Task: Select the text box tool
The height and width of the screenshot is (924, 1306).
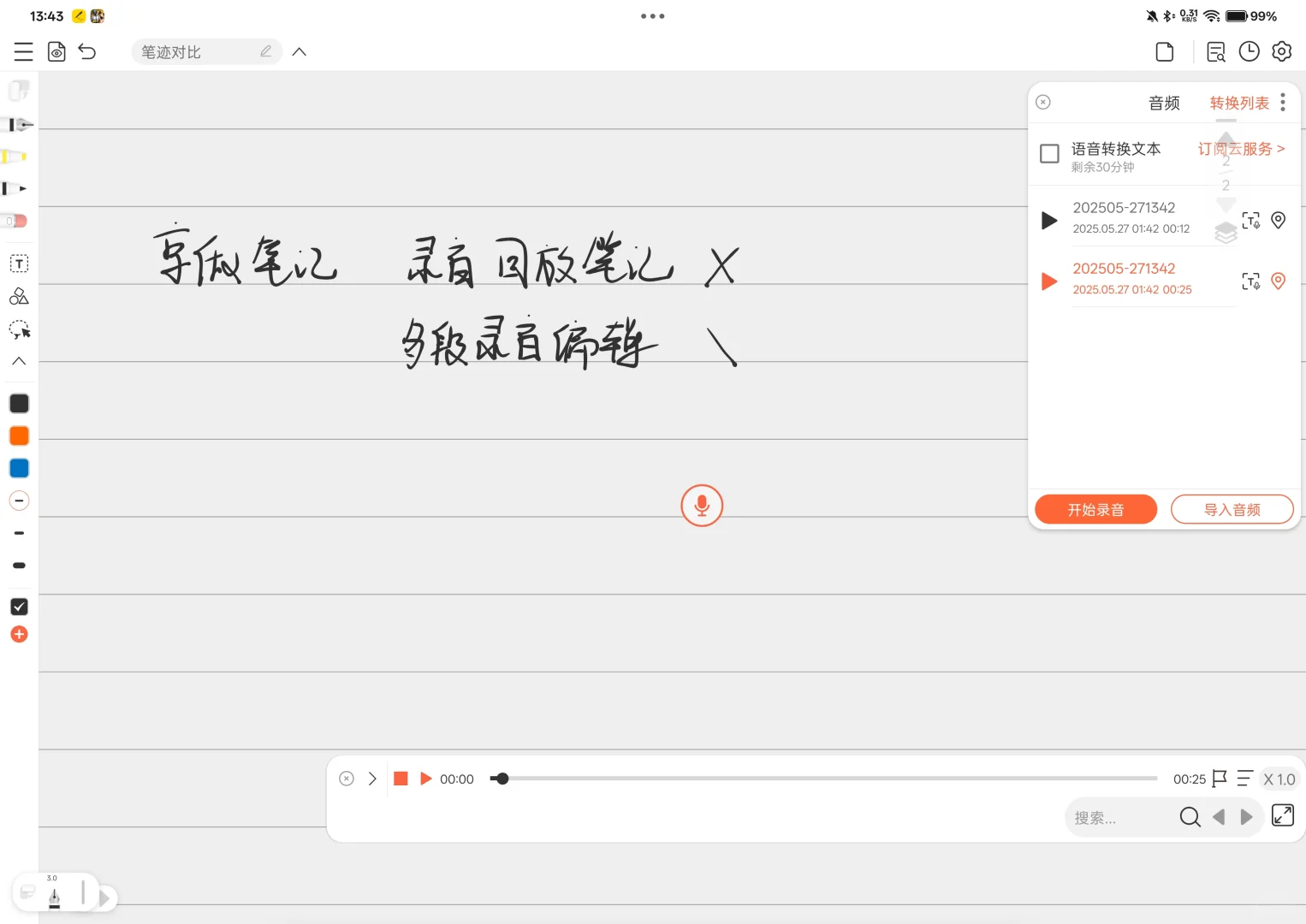Action: click(x=17, y=263)
